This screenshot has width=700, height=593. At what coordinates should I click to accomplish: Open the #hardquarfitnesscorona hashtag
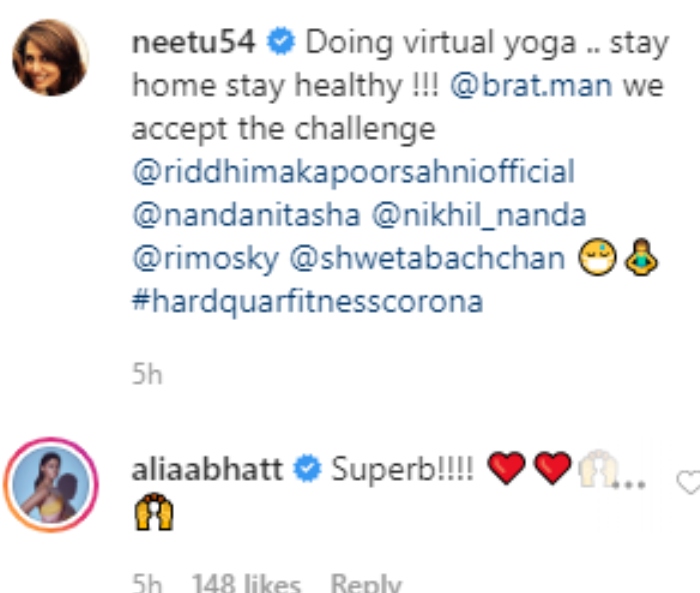pyautogui.click(x=307, y=300)
